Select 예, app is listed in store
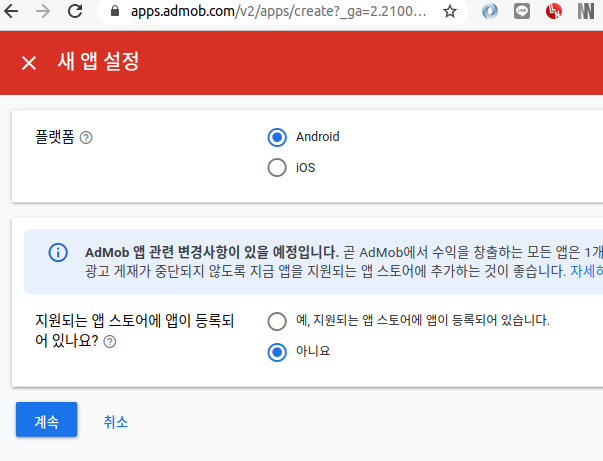Viewport: 603px width, 461px height. [x=277, y=321]
